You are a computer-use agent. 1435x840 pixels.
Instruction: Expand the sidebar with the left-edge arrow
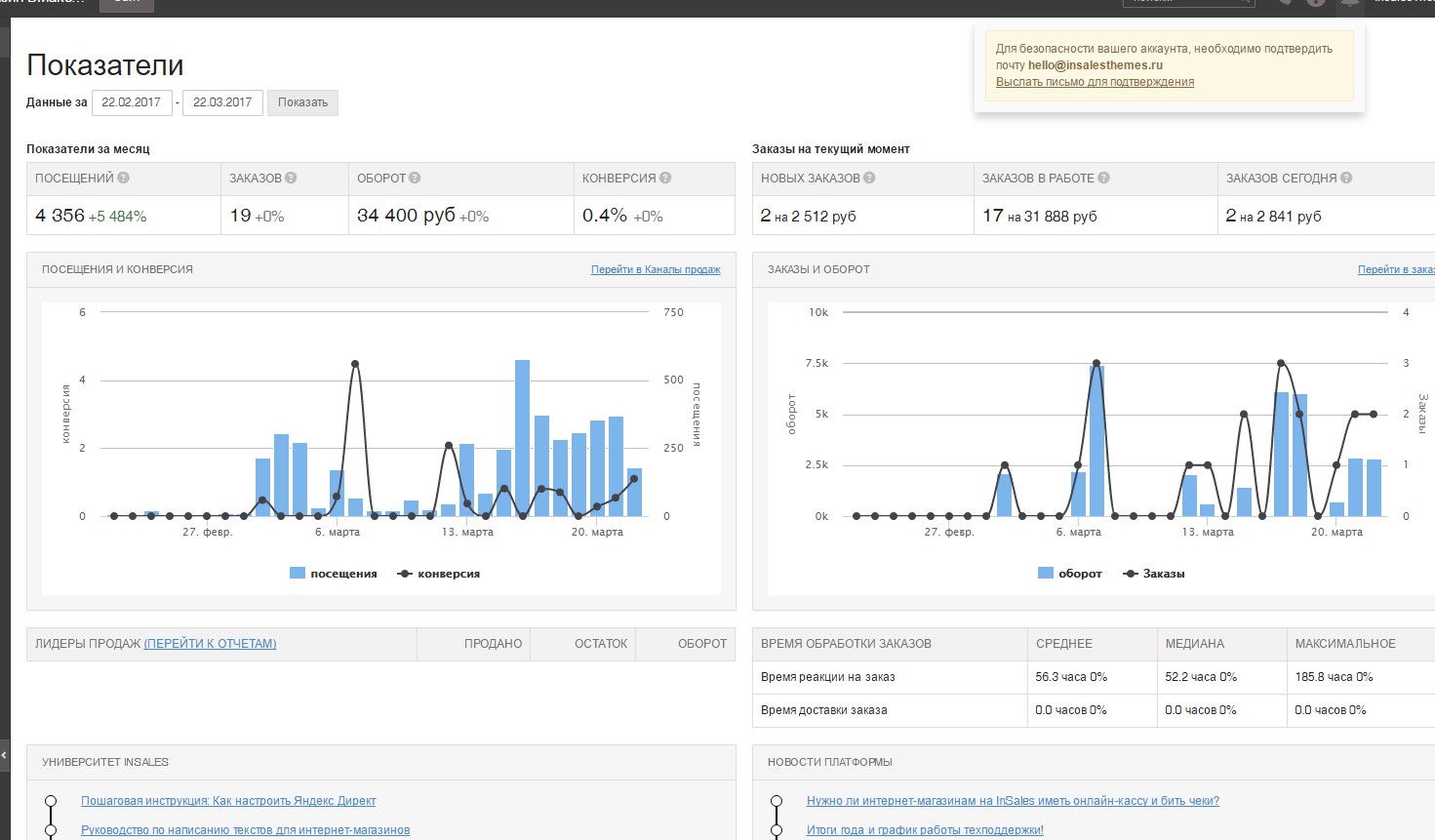pos(4,755)
